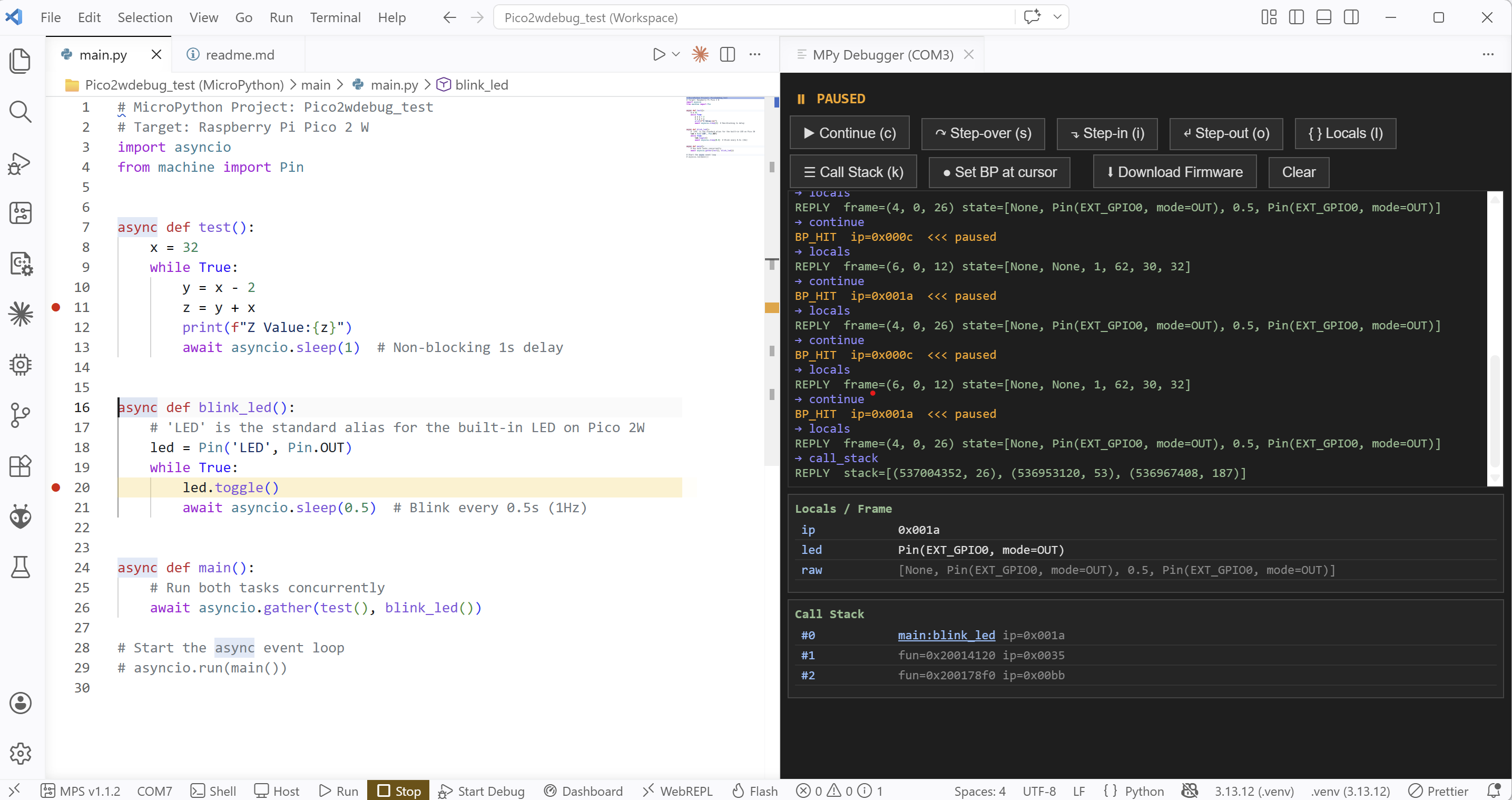Close the MPy Debugger tab
Screen dimensions: 1512x800
point(968,55)
